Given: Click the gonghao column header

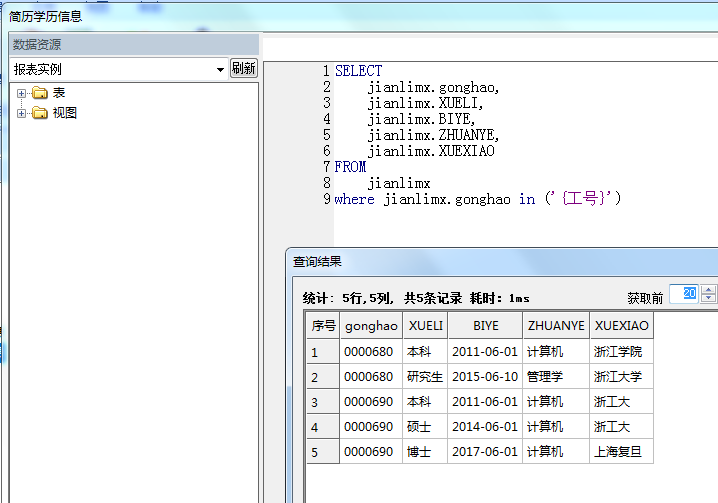Looking at the screenshot, I should [x=370, y=326].
